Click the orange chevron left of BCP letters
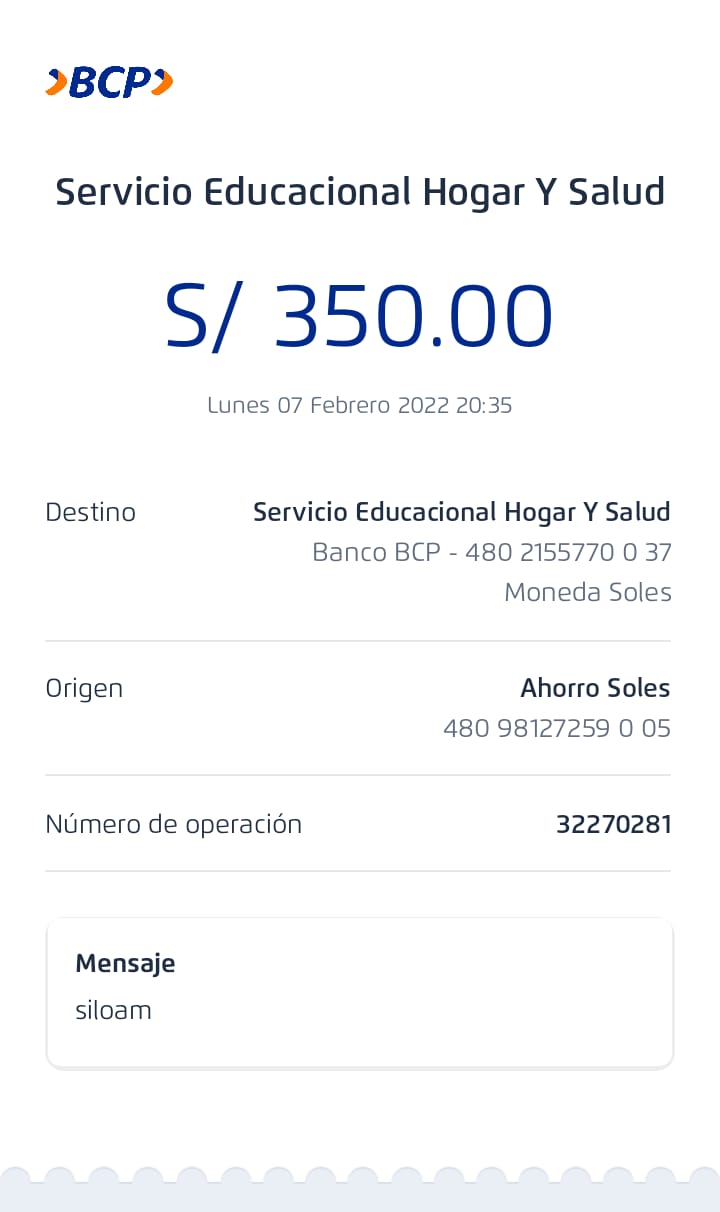The image size is (720, 1212). 56,82
